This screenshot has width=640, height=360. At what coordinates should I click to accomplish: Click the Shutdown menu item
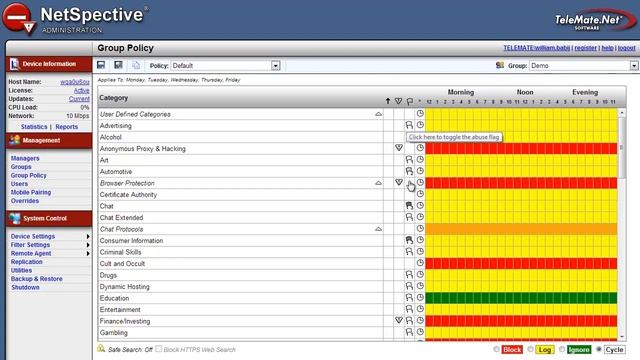25,287
